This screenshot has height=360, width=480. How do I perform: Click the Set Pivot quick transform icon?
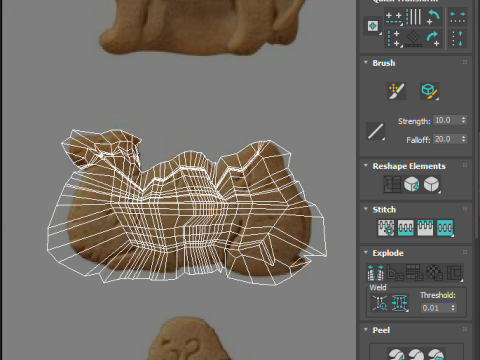[x=373, y=26]
